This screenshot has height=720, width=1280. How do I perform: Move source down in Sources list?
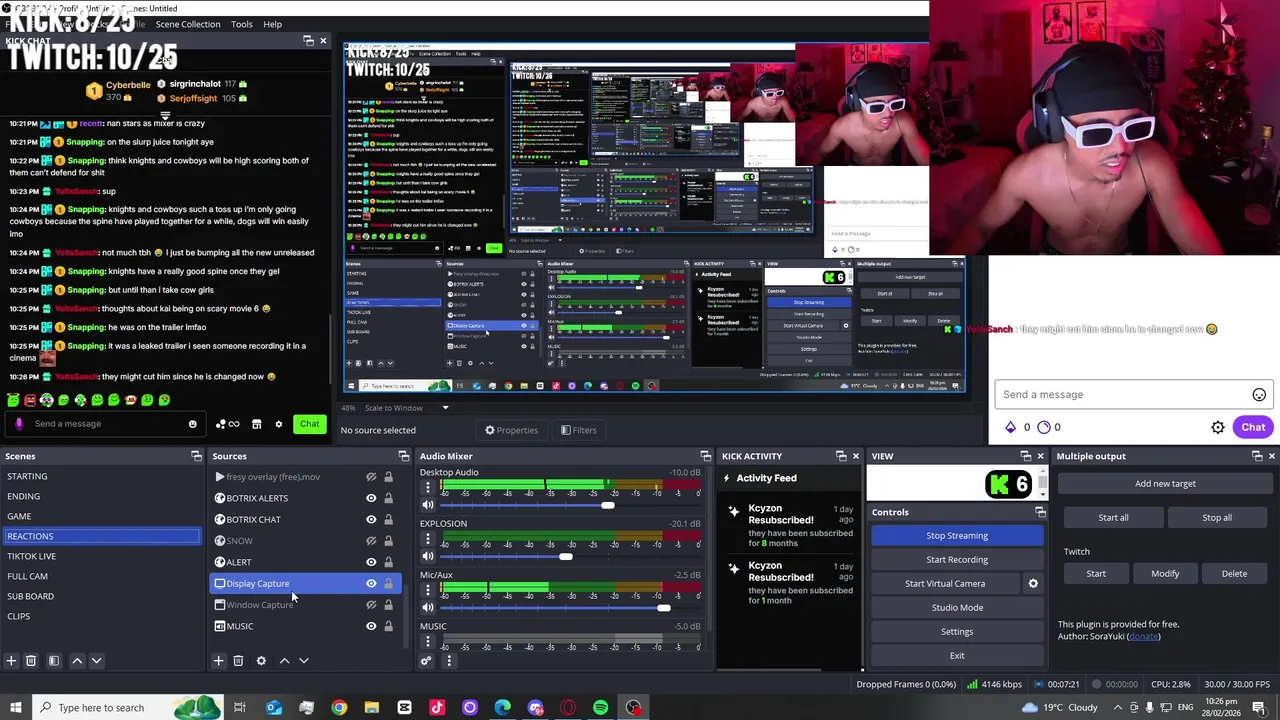pos(304,661)
